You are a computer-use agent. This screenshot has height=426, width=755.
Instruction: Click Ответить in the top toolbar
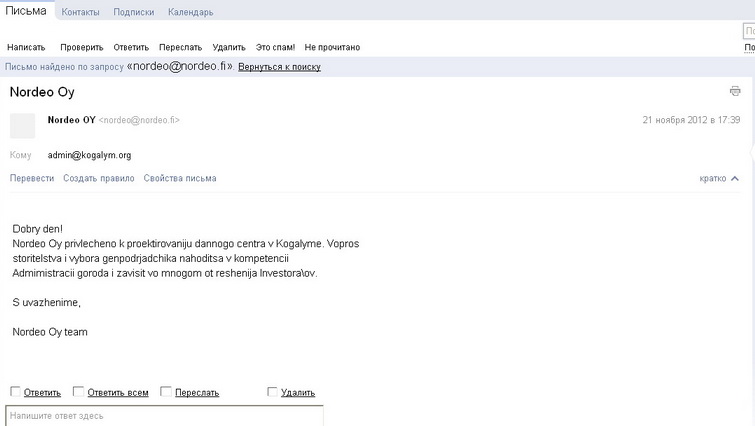click(131, 47)
